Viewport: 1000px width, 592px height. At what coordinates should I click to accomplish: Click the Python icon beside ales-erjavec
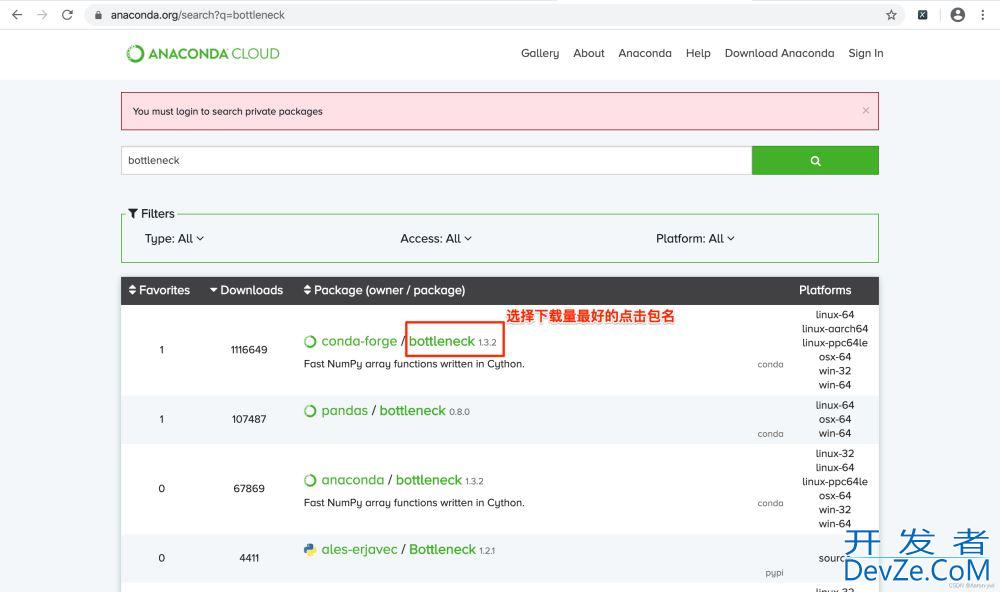tap(310, 549)
